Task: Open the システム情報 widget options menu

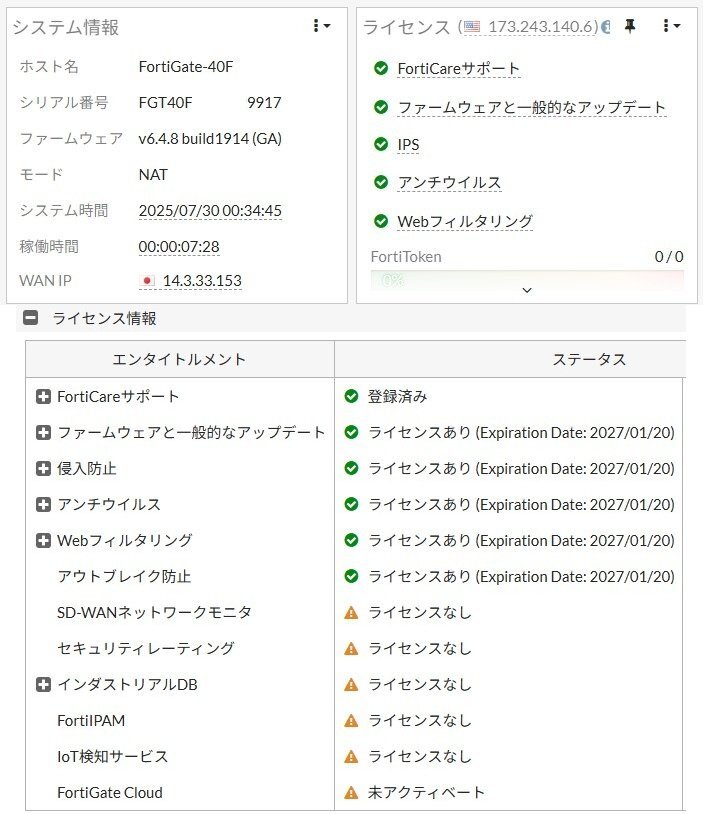Action: pyautogui.click(x=321, y=25)
